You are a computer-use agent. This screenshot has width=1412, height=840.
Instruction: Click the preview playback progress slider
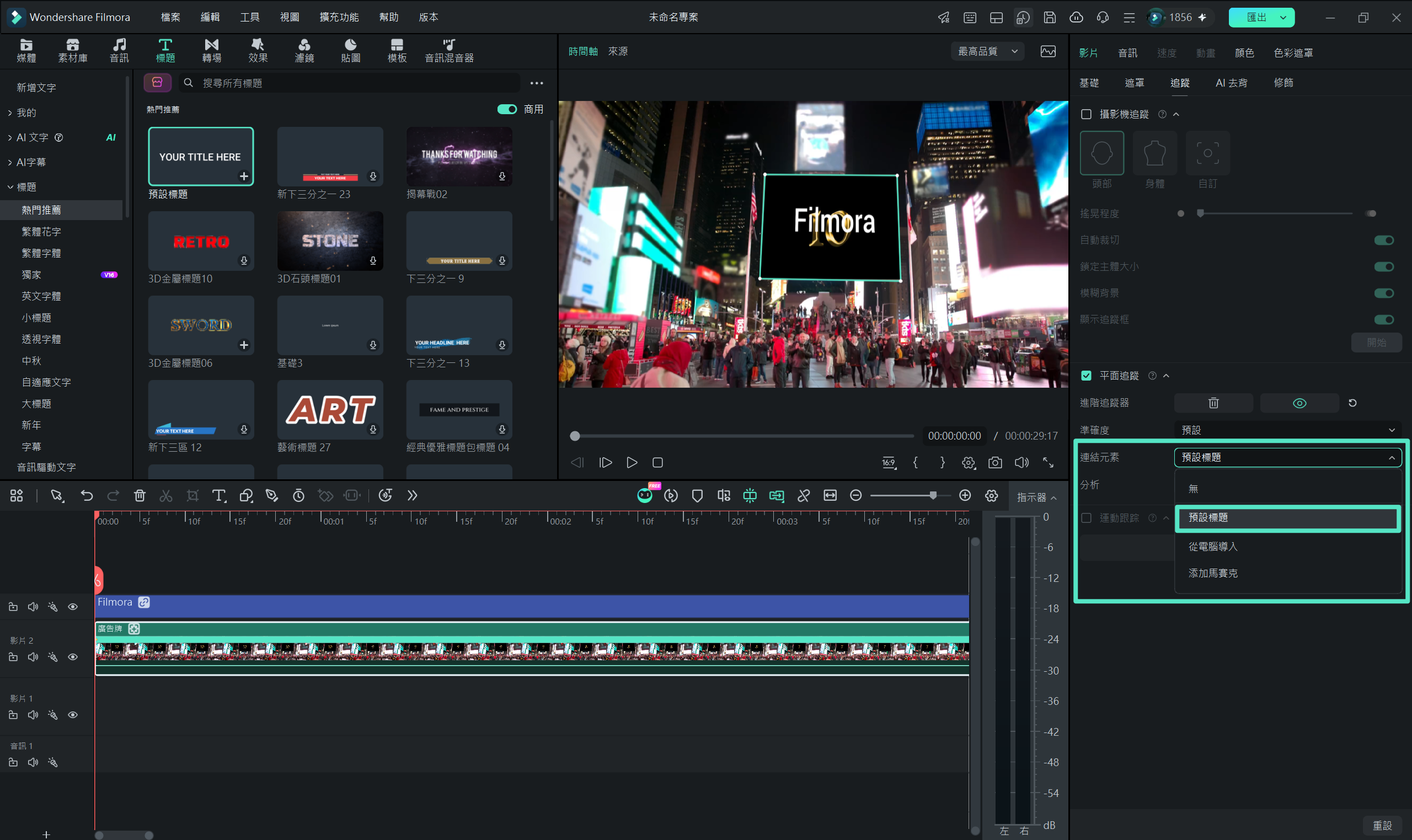click(x=743, y=436)
